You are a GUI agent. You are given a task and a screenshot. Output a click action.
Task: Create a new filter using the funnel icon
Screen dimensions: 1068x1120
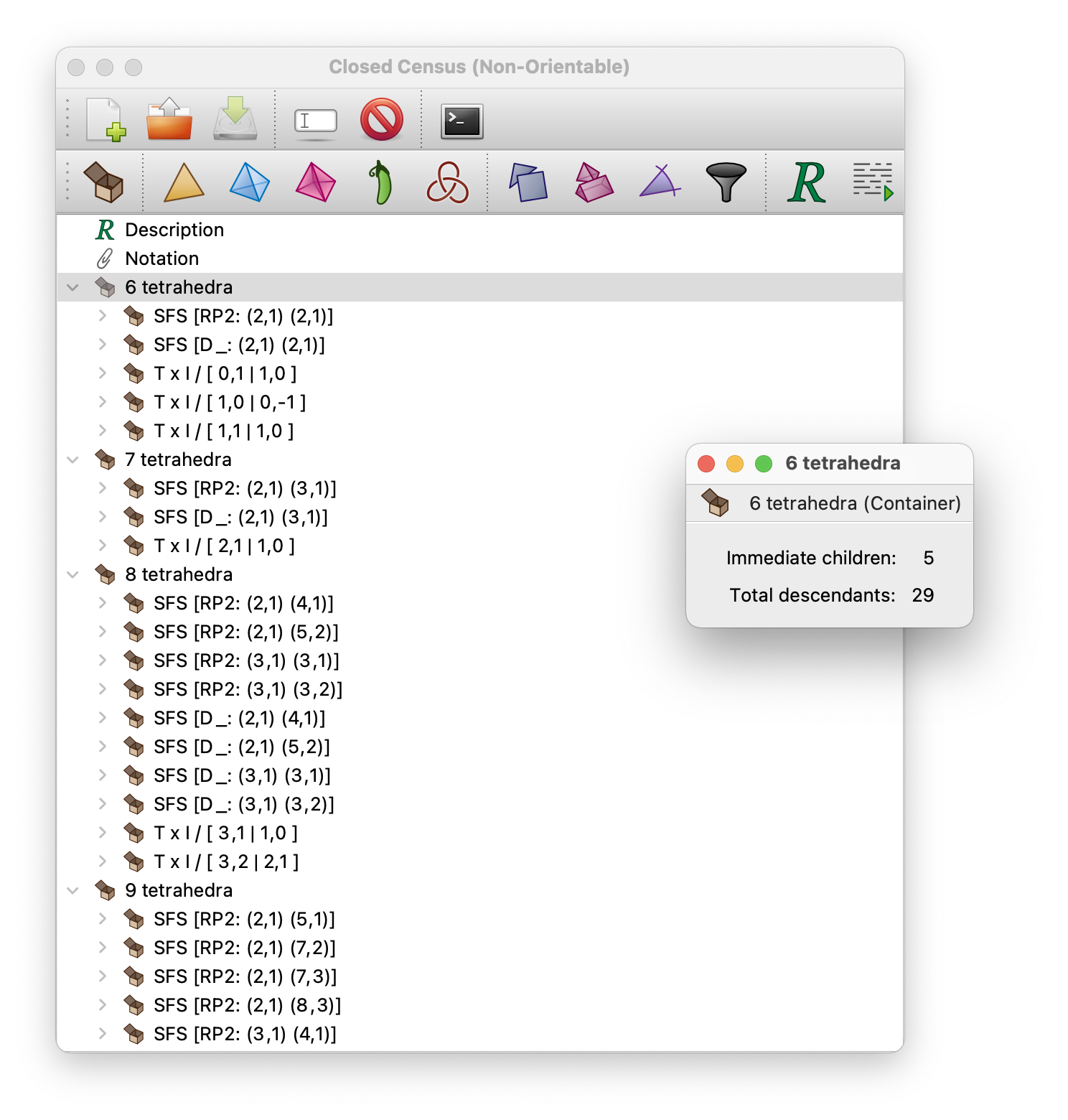tap(726, 182)
